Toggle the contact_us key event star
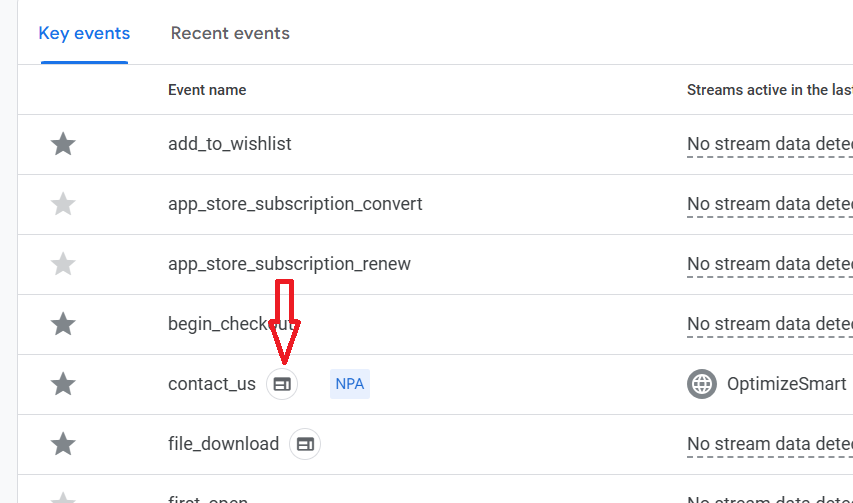Image resolution: width=853 pixels, height=503 pixels. 63,384
